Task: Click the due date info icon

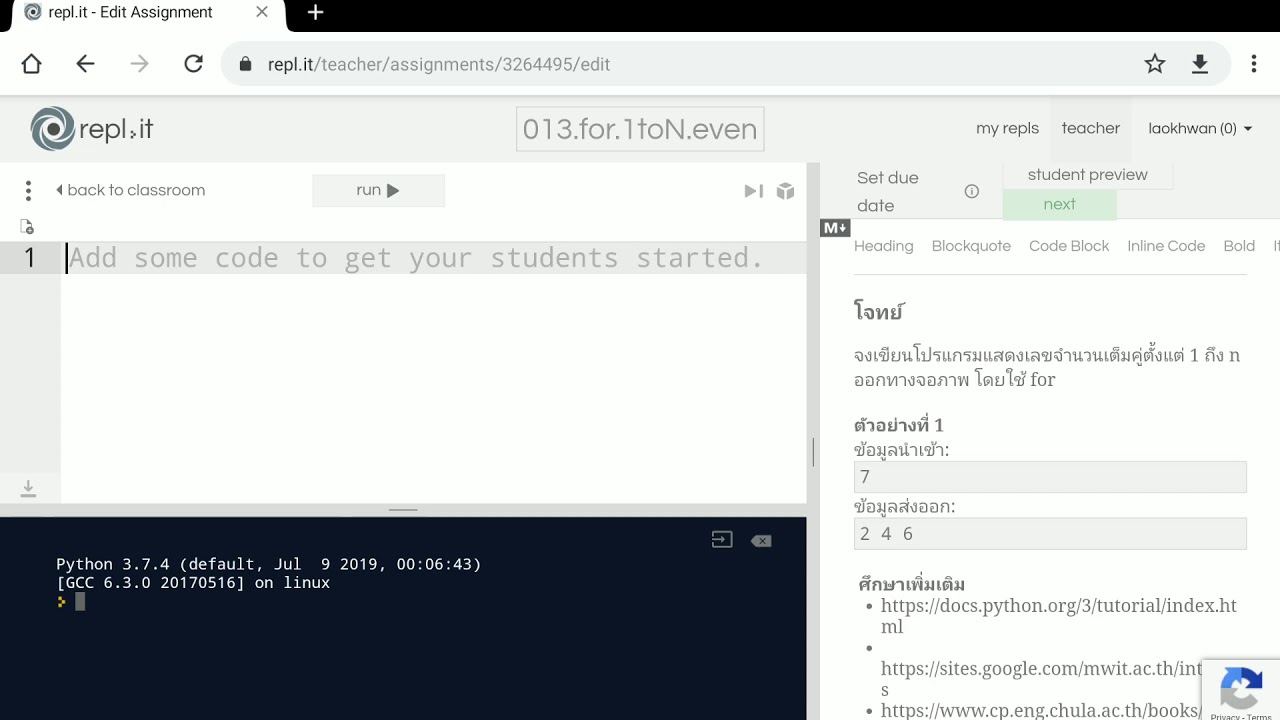Action: point(972,192)
